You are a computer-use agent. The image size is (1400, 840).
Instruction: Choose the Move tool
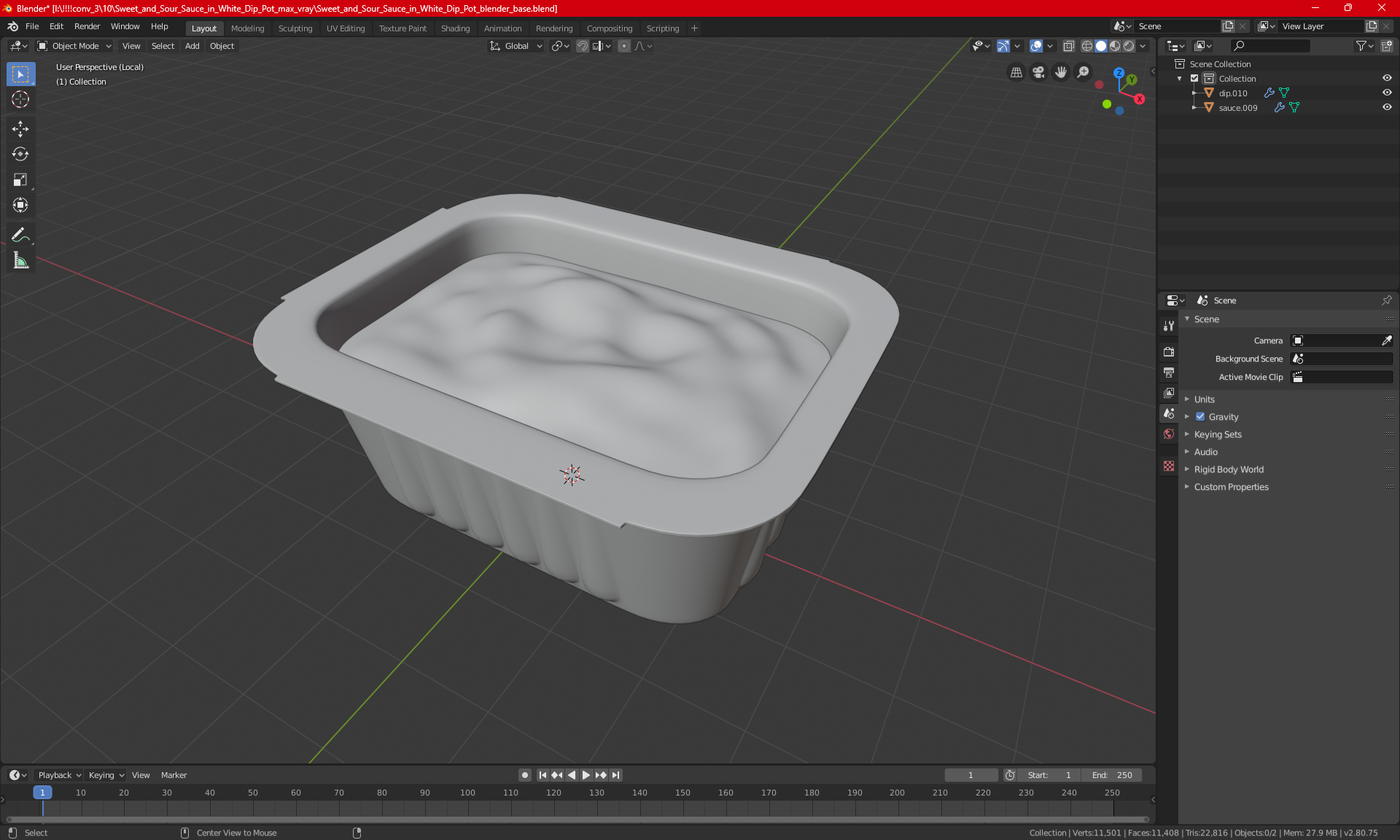[20, 129]
